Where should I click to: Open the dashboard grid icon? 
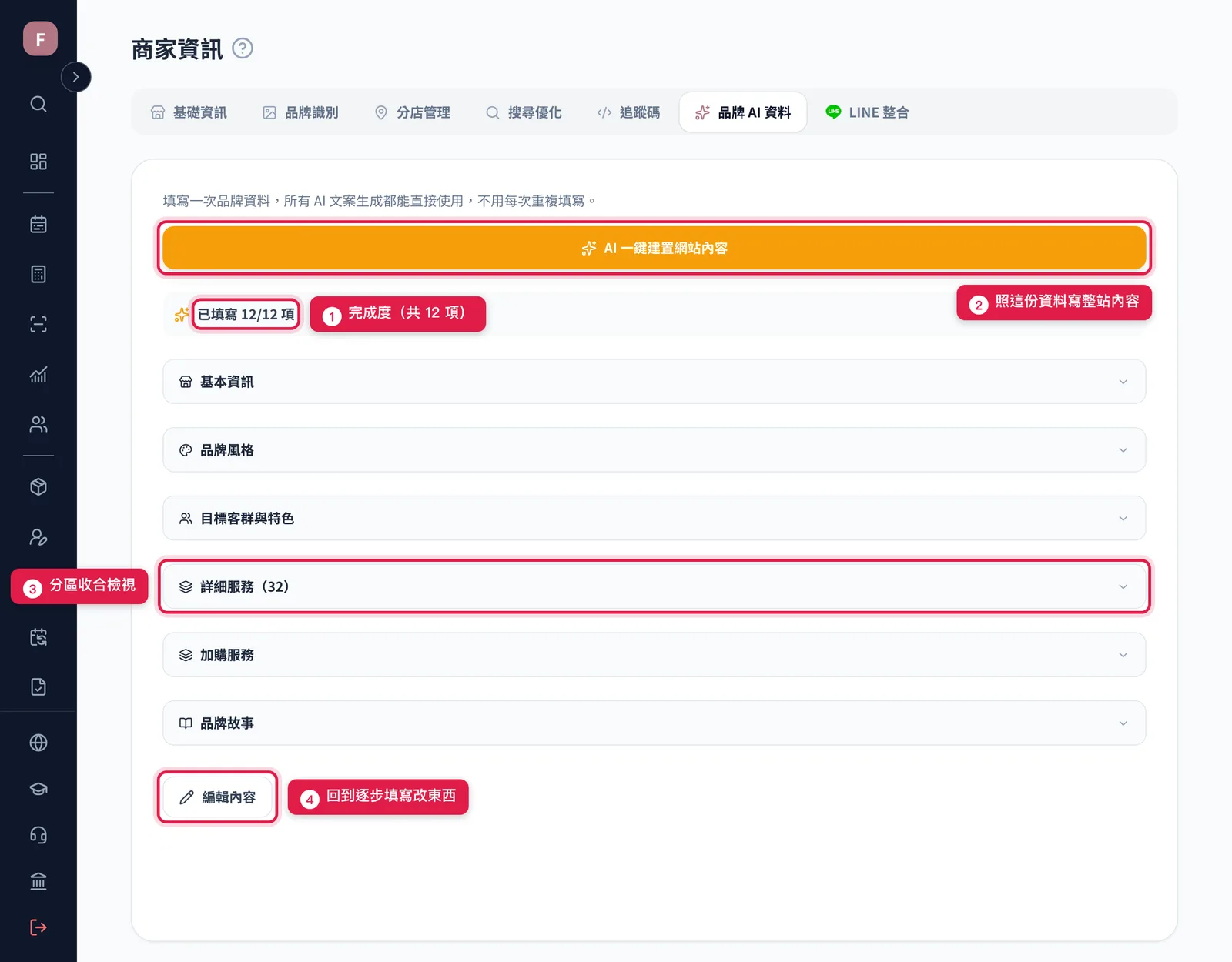pos(38,162)
